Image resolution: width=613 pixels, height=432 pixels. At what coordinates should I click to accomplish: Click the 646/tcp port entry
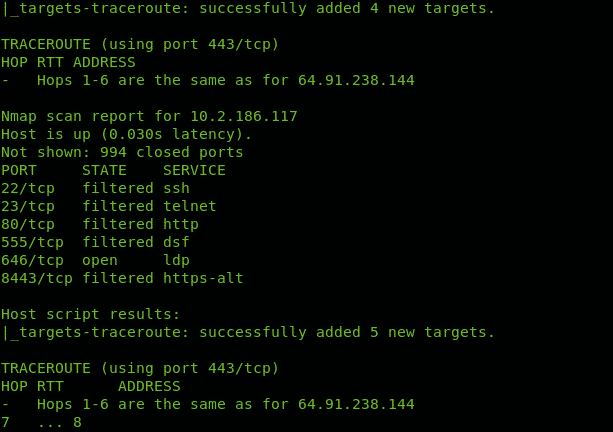(x=32, y=261)
